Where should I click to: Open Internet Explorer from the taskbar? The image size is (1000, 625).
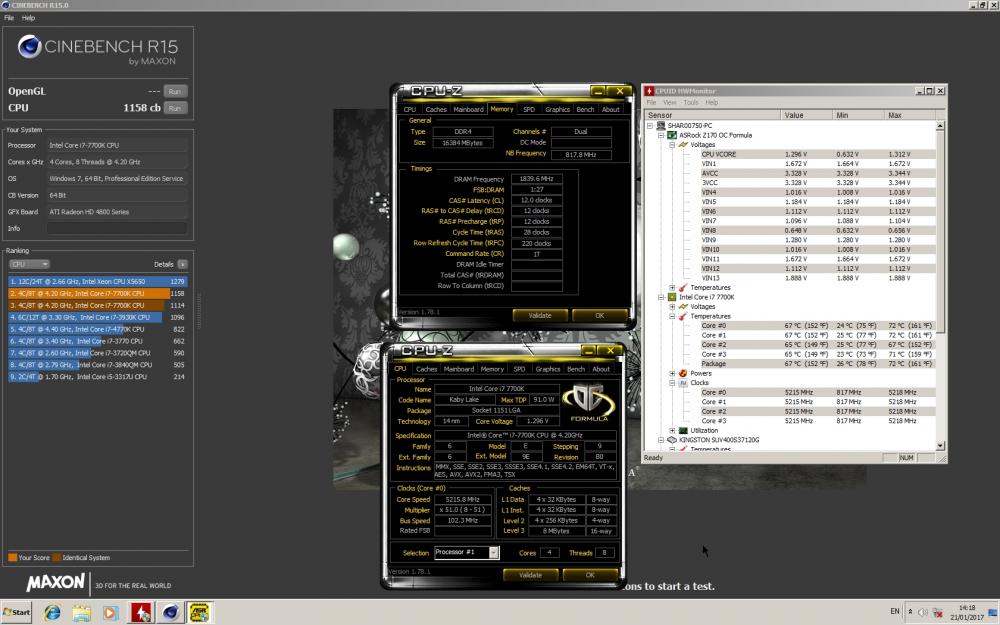click(52, 612)
